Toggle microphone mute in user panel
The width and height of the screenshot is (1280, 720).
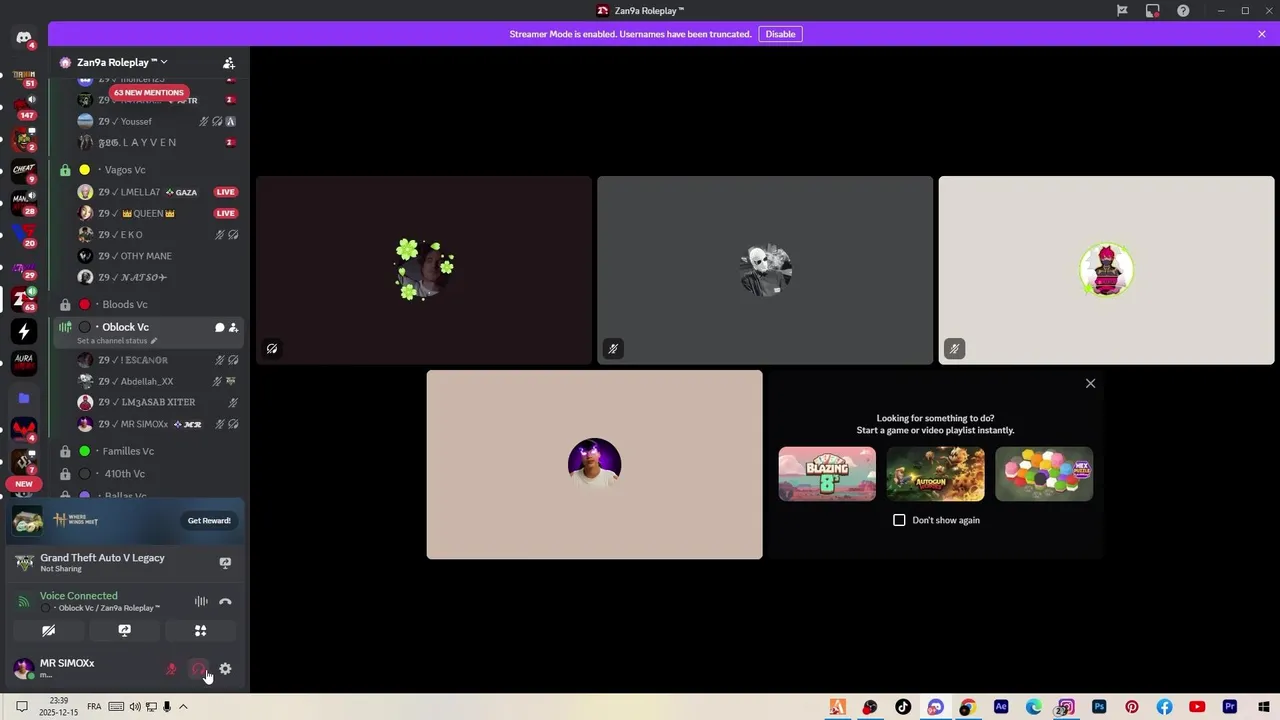tap(171, 669)
